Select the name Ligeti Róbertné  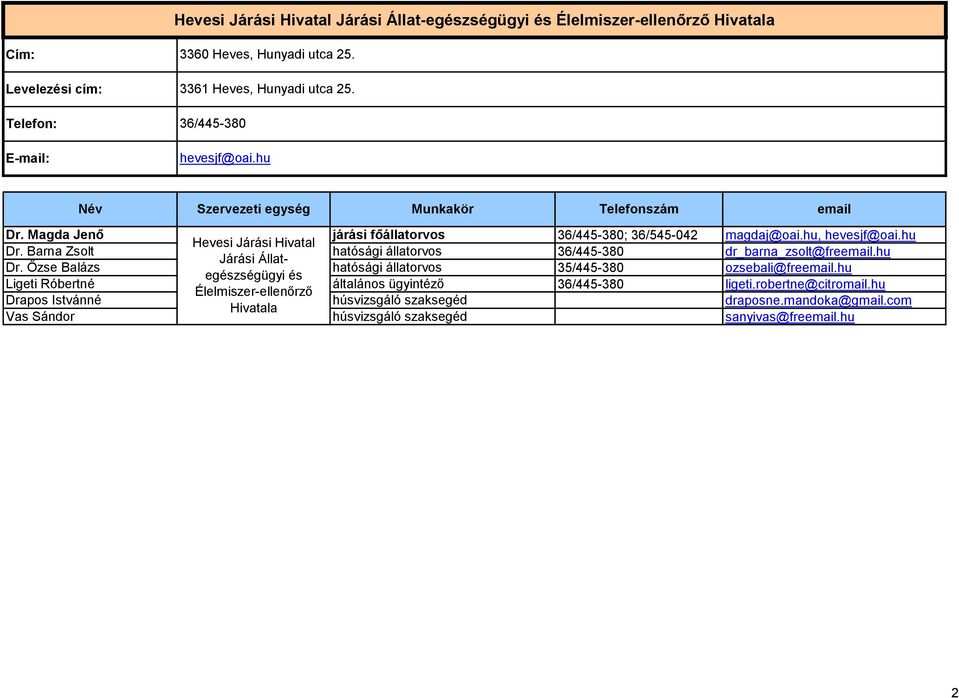point(50,284)
